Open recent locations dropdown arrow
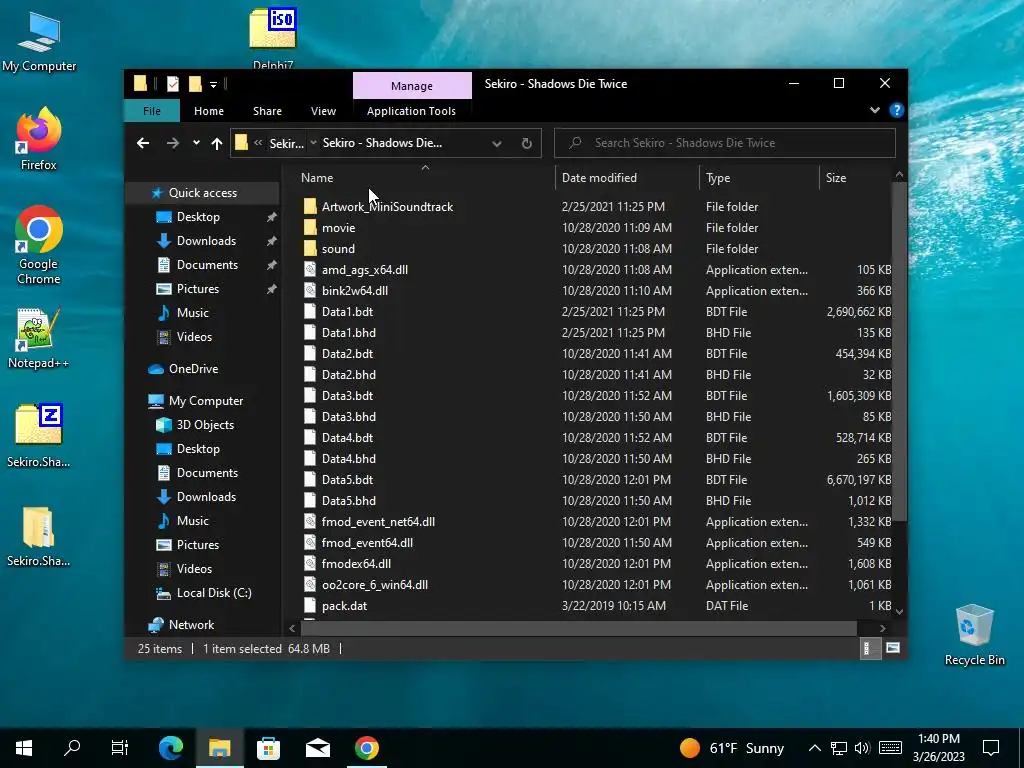Image resolution: width=1024 pixels, height=768 pixels. (196, 143)
